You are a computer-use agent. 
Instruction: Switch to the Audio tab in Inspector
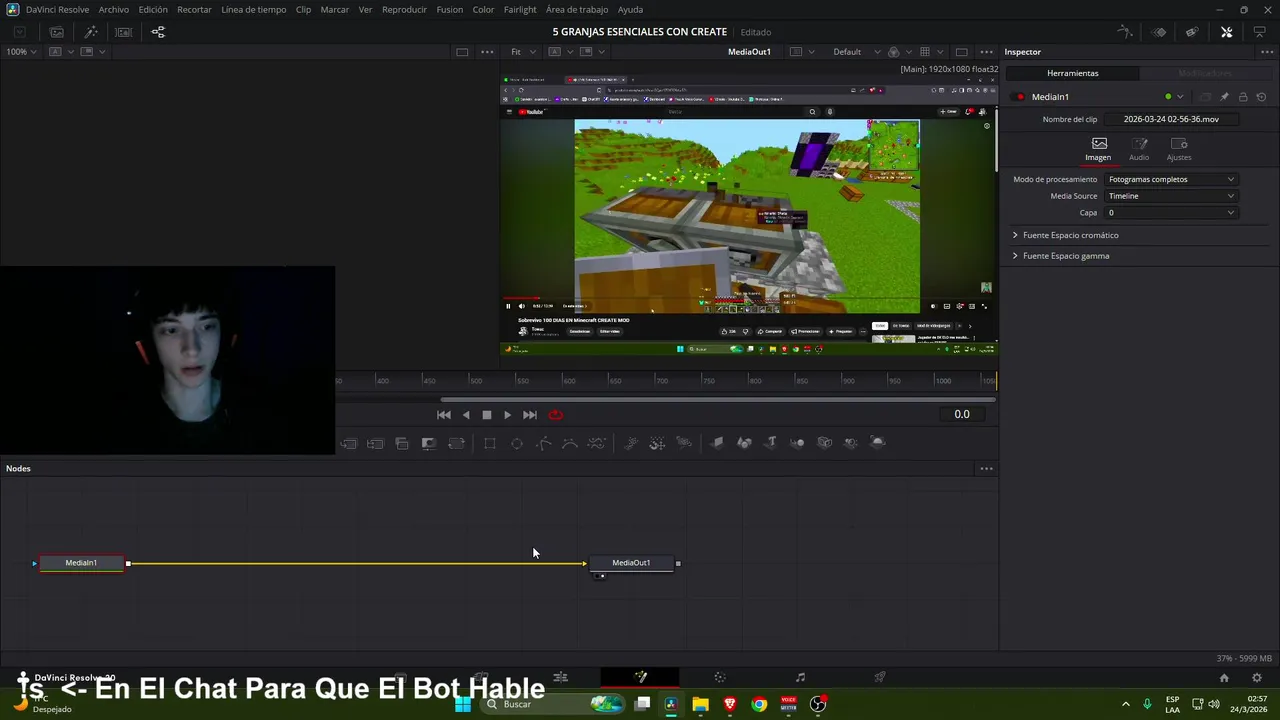coord(1139,149)
